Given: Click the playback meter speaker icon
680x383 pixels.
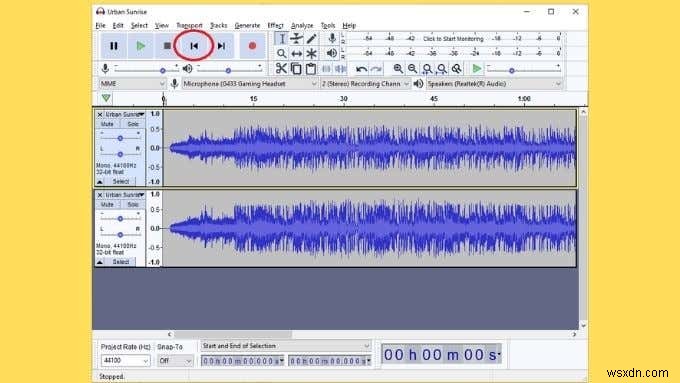Looking at the screenshot, I should pyautogui.click(x=332, y=53).
